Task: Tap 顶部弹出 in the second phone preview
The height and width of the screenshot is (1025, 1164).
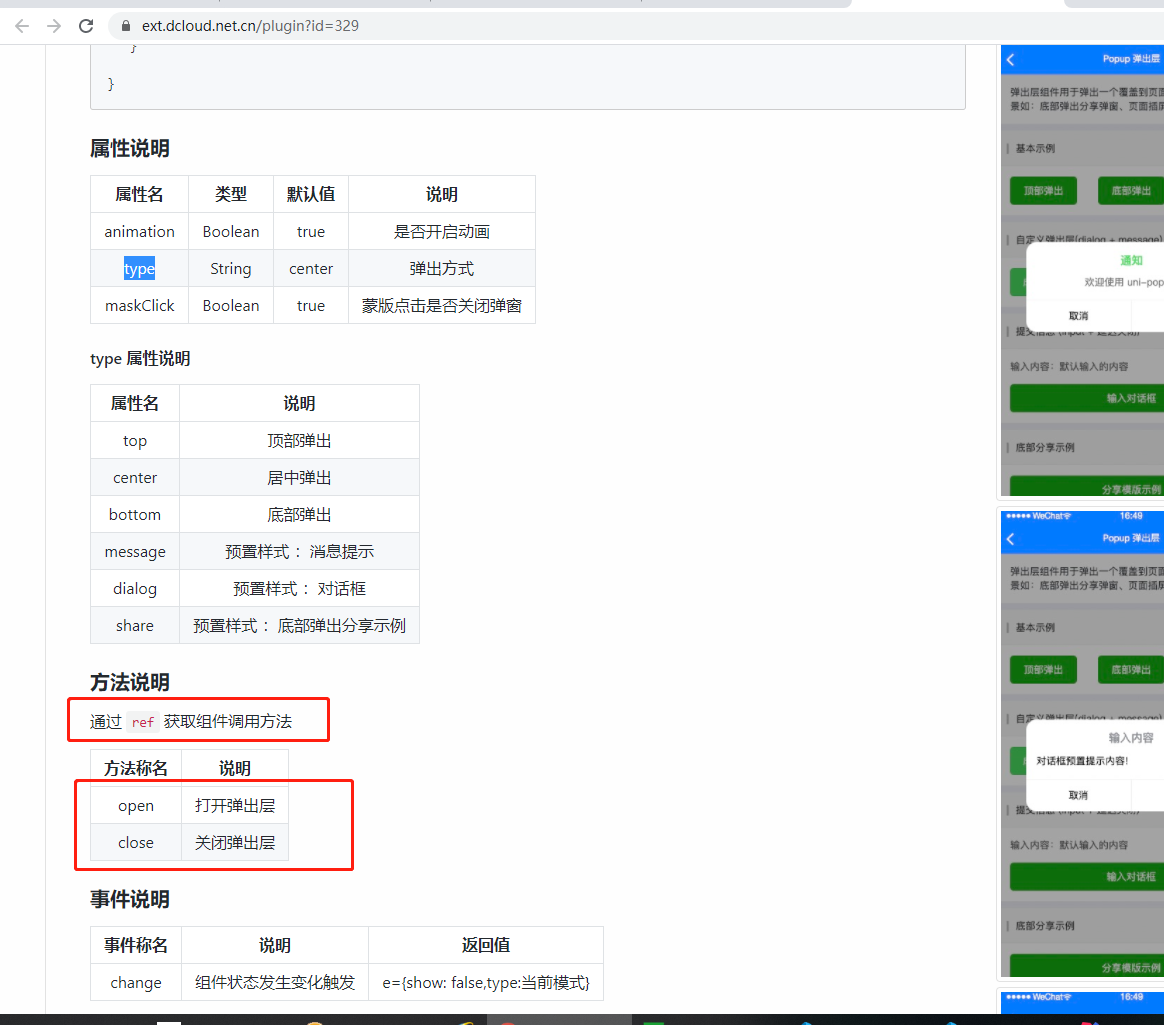Action: (1043, 669)
